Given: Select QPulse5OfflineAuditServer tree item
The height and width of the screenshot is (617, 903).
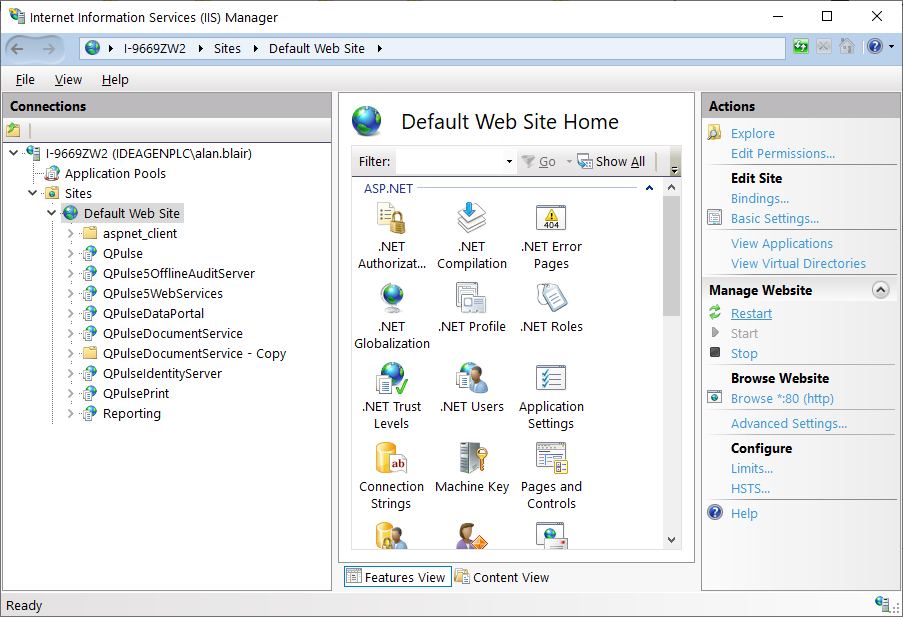Looking at the screenshot, I should (x=179, y=273).
